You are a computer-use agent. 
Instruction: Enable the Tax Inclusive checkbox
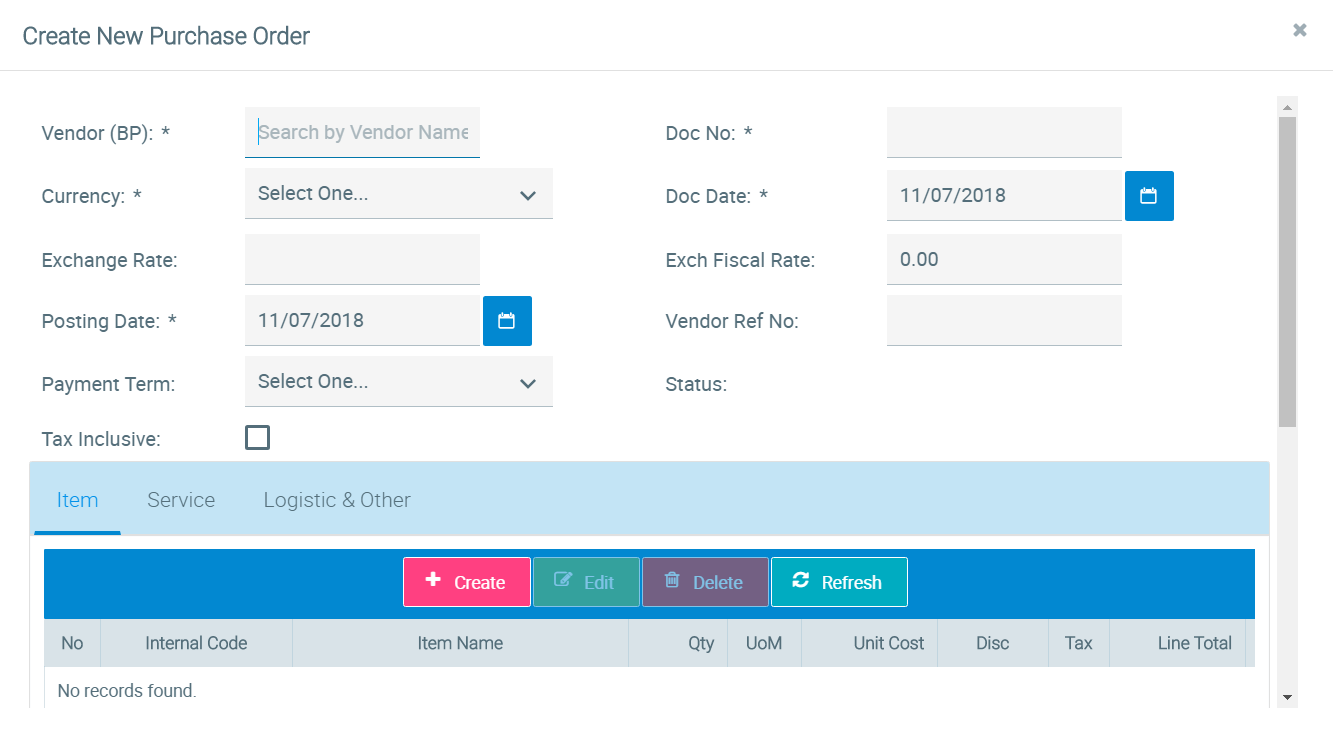(x=257, y=438)
